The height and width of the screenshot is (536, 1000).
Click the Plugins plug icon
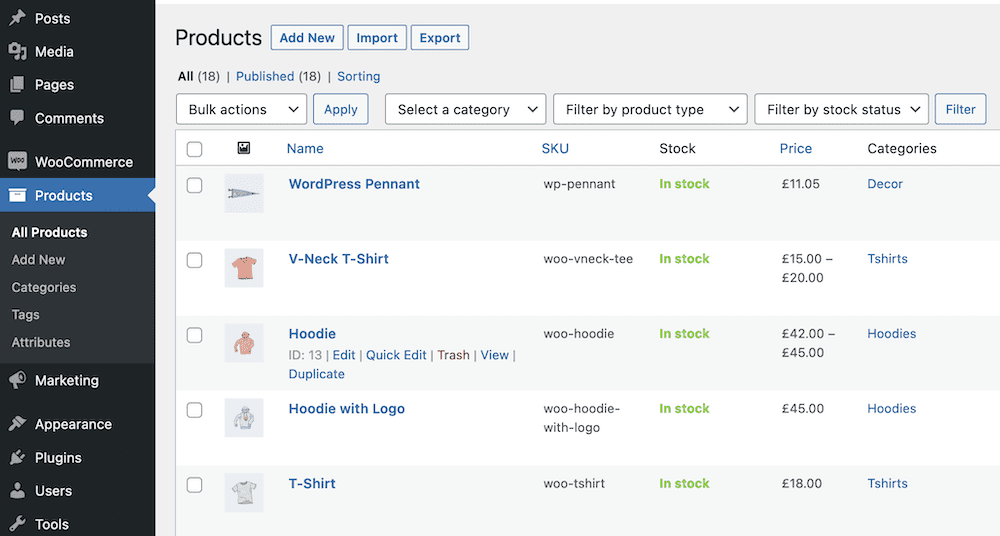tap(17, 458)
